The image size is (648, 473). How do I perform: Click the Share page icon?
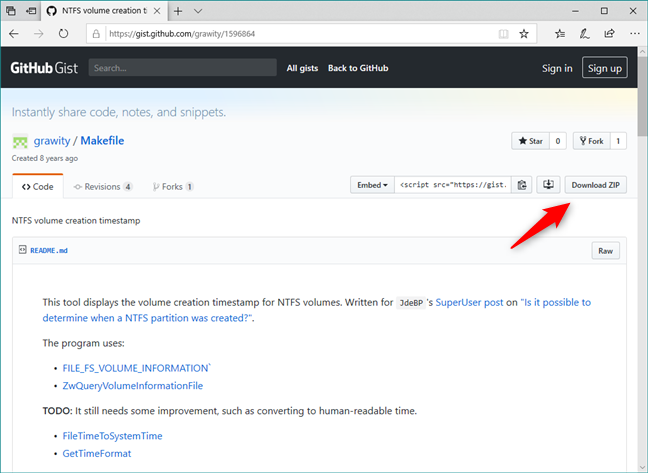click(x=610, y=34)
